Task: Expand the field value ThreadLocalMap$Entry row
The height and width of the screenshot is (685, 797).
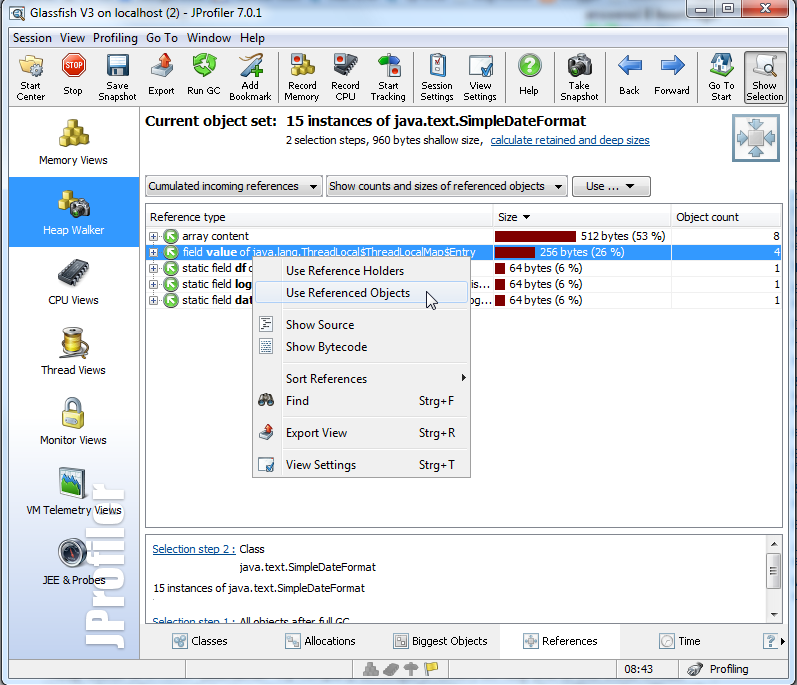Action: [154, 252]
